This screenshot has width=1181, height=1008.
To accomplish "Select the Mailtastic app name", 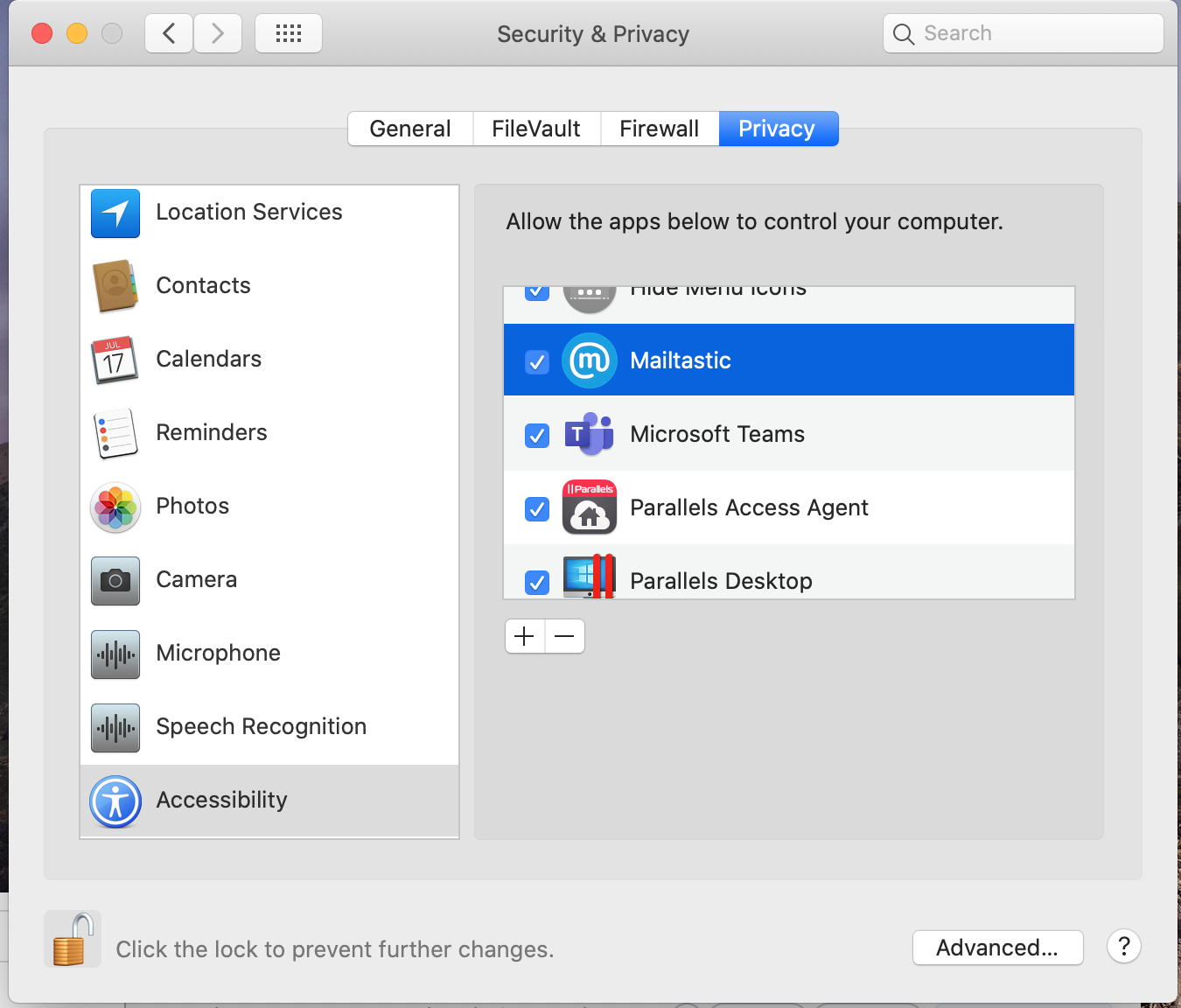I will (x=681, y=360).
